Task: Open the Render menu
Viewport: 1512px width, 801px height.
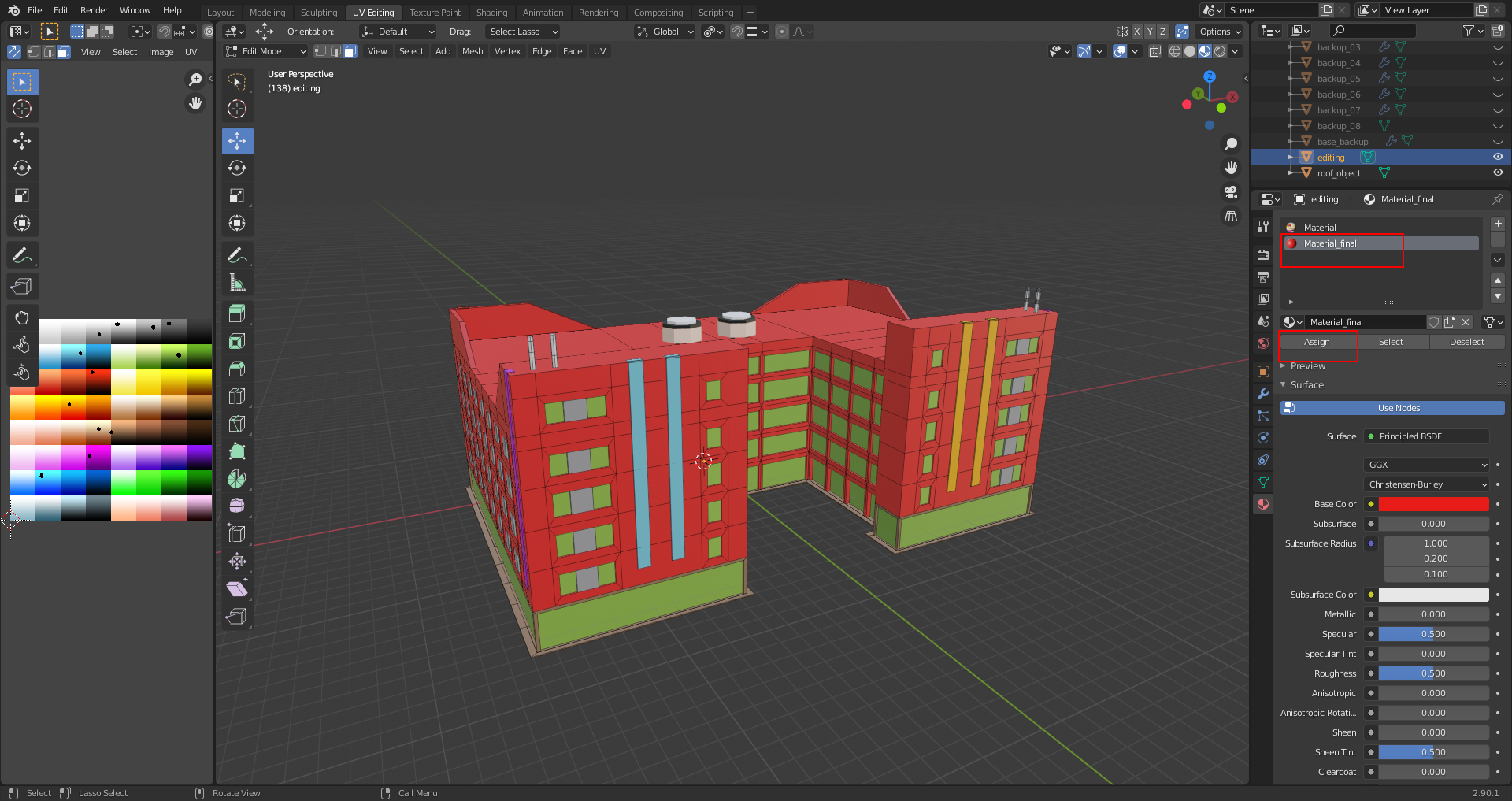Action: point(94,10)
